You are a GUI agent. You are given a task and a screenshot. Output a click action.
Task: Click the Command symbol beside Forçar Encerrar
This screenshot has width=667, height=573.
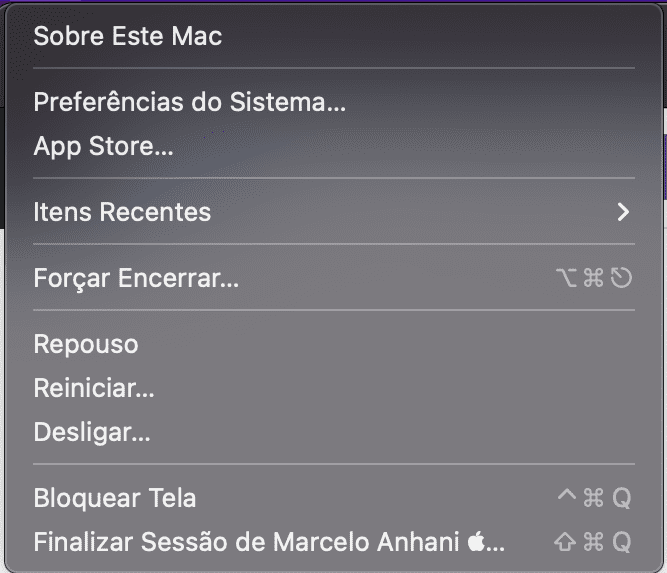point(593,278)
